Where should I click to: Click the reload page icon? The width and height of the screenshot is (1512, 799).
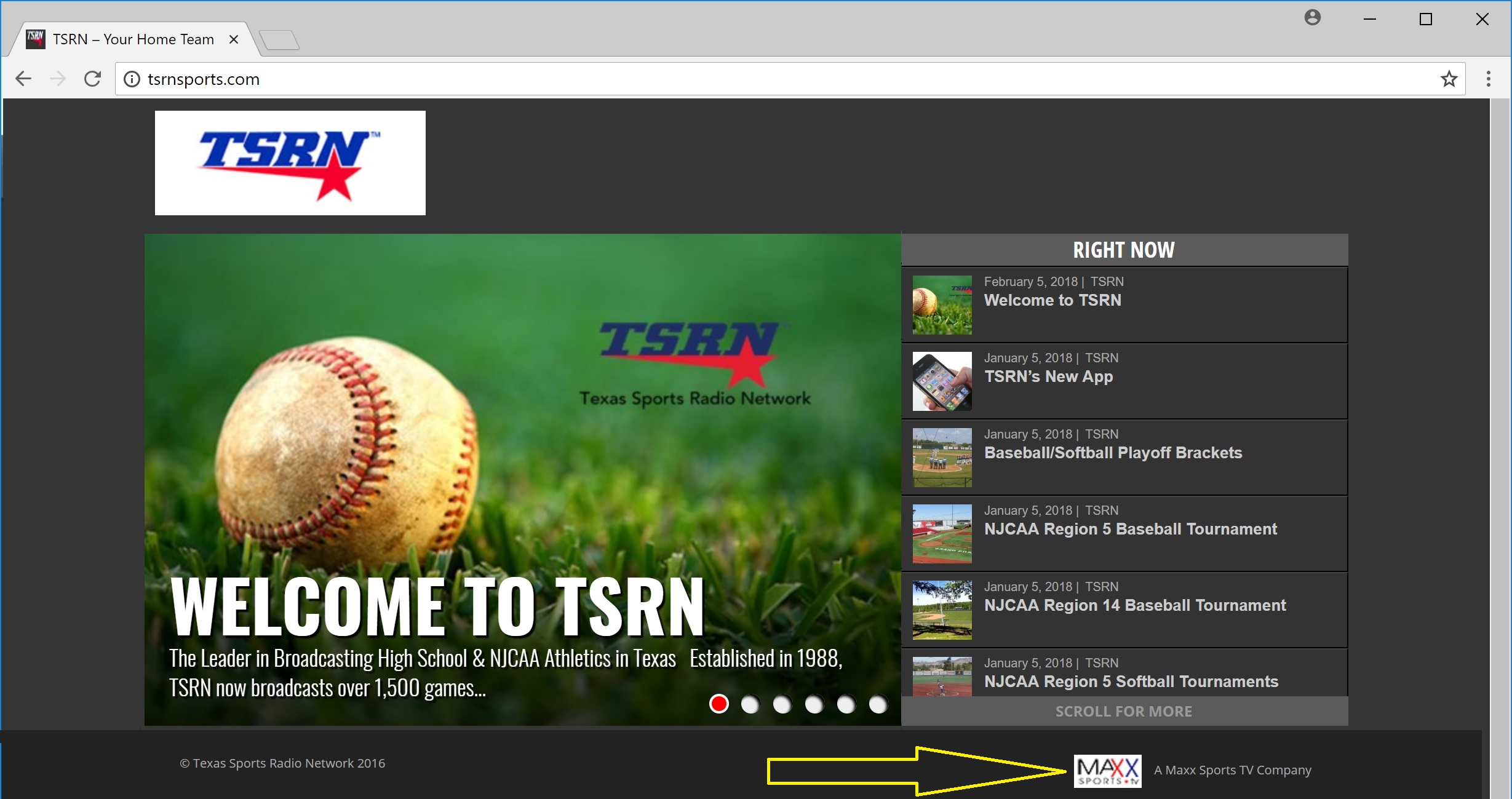(93, 79)
